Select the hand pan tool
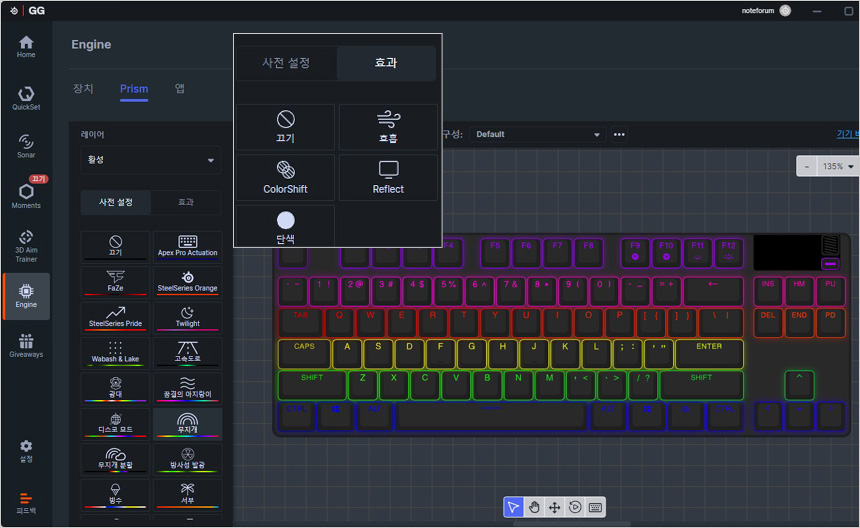Image resolution: width=860 pixels, height=528 pixels. pos(534,507)
